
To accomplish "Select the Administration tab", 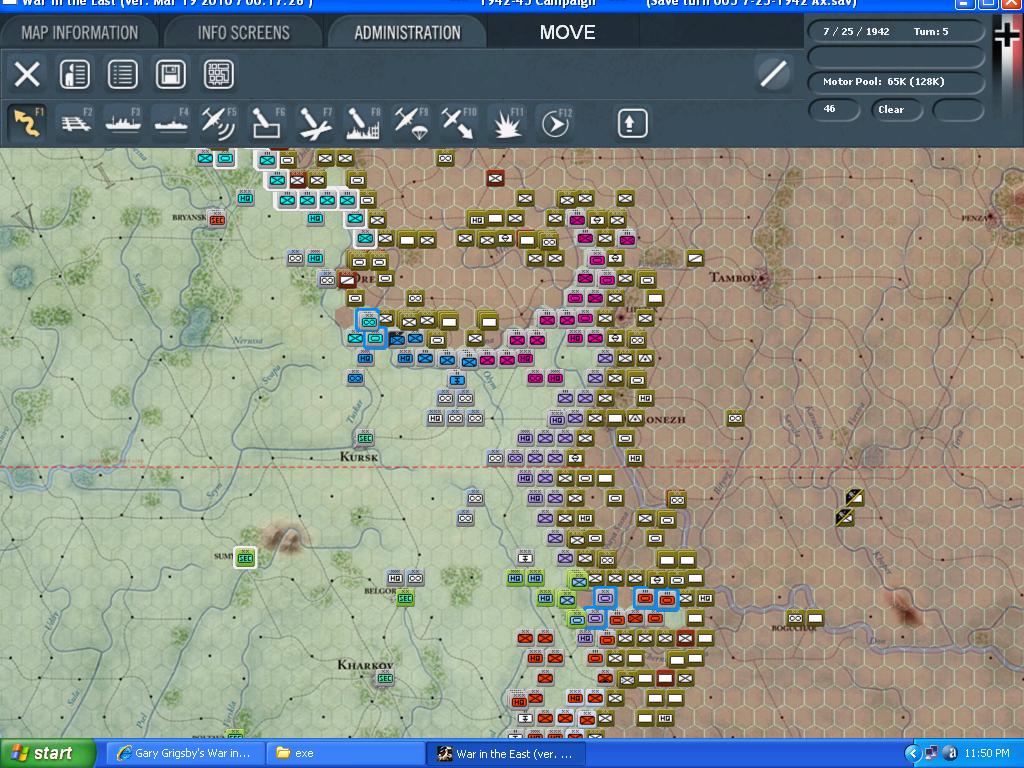I will [x=407, y=33].
